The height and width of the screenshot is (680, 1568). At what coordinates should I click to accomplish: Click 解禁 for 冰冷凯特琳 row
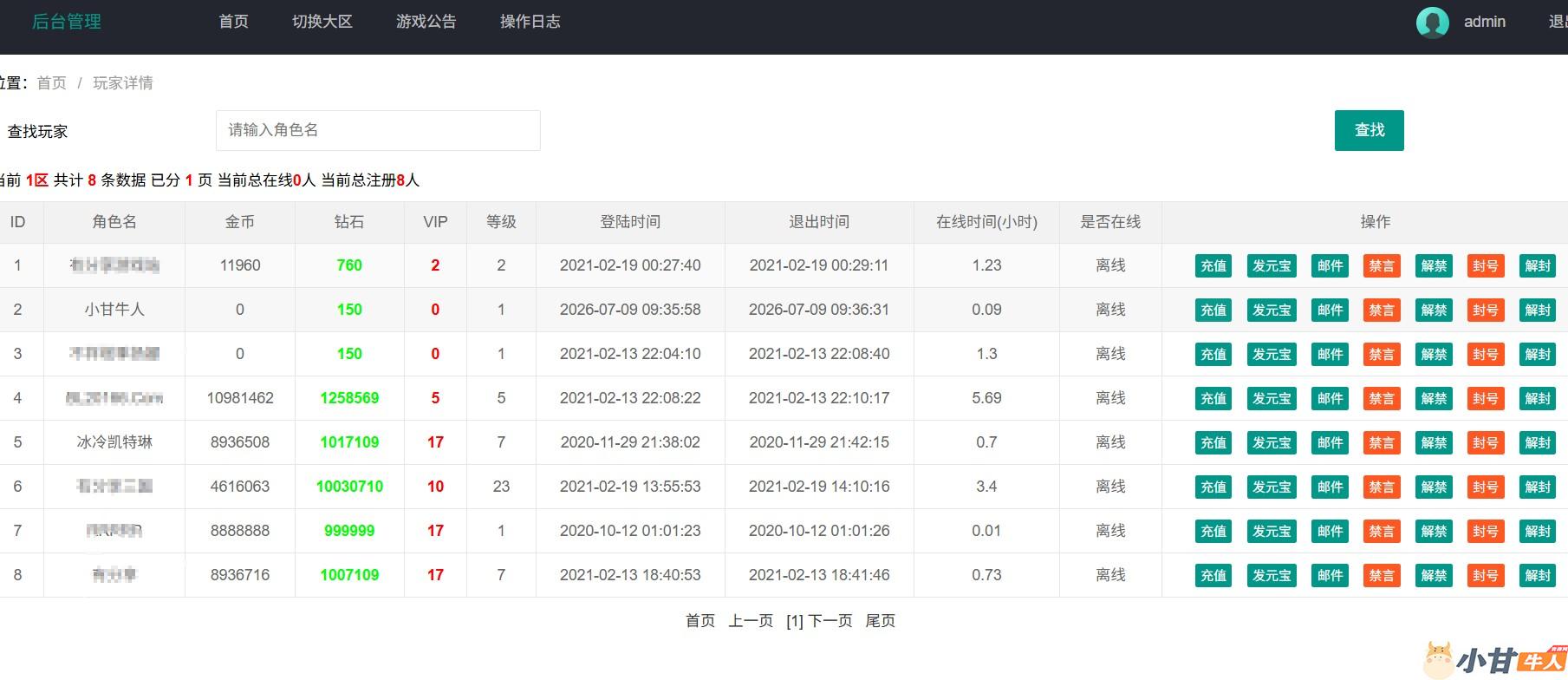[1434, 443]
